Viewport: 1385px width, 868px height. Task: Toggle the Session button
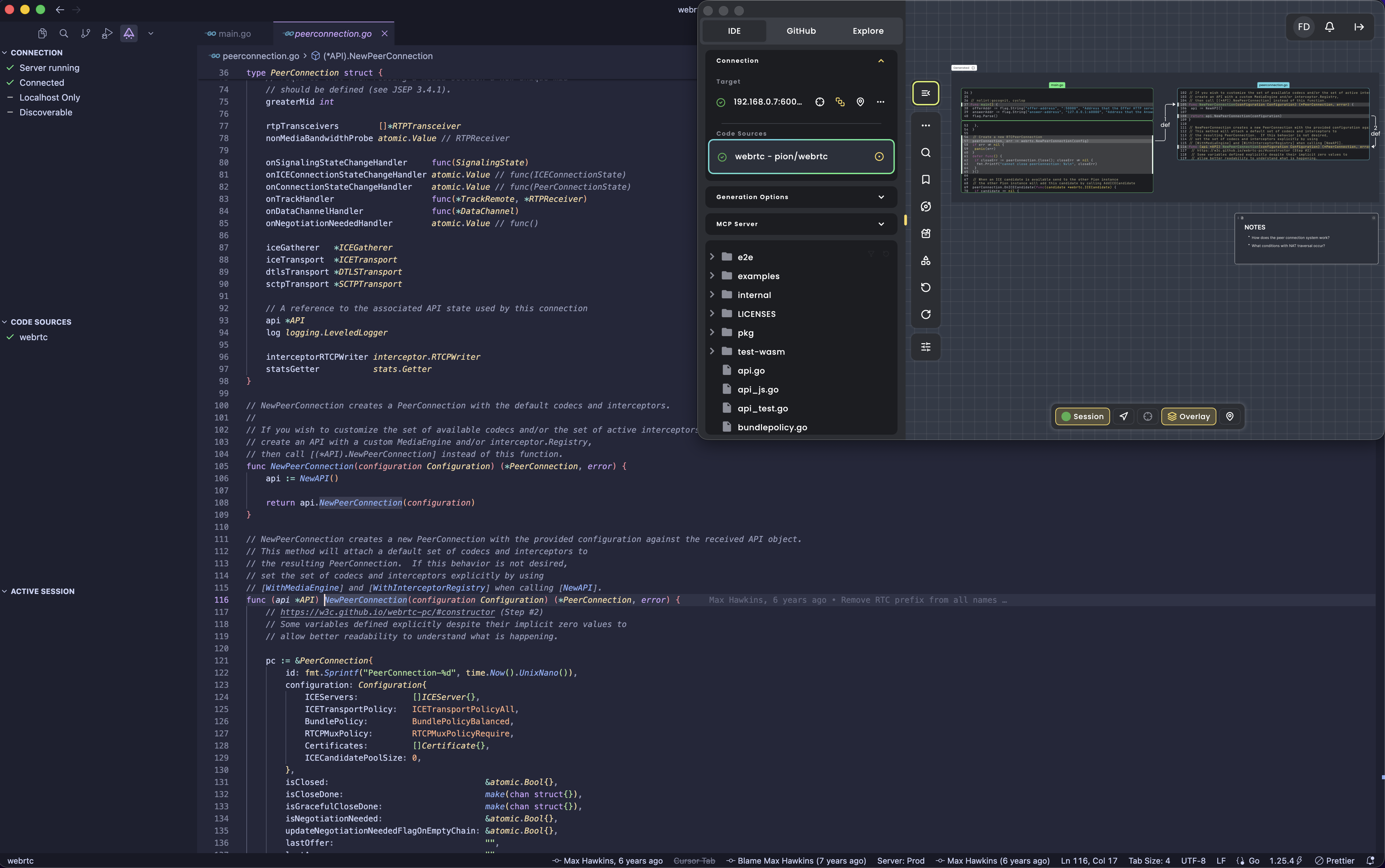coord(1083,417)
